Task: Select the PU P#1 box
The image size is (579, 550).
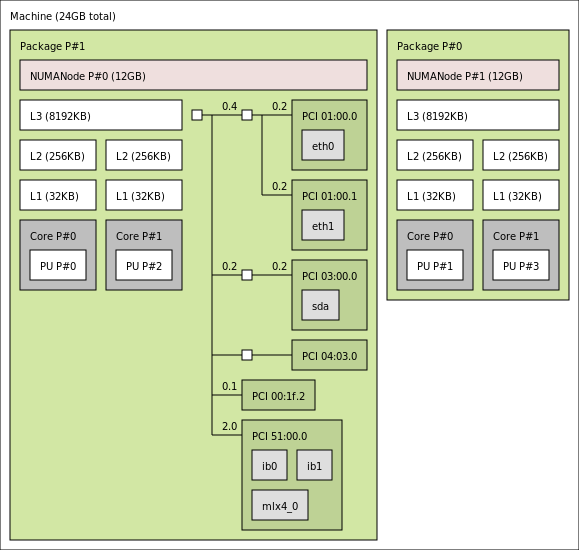Action: click(x=435, y=265)
